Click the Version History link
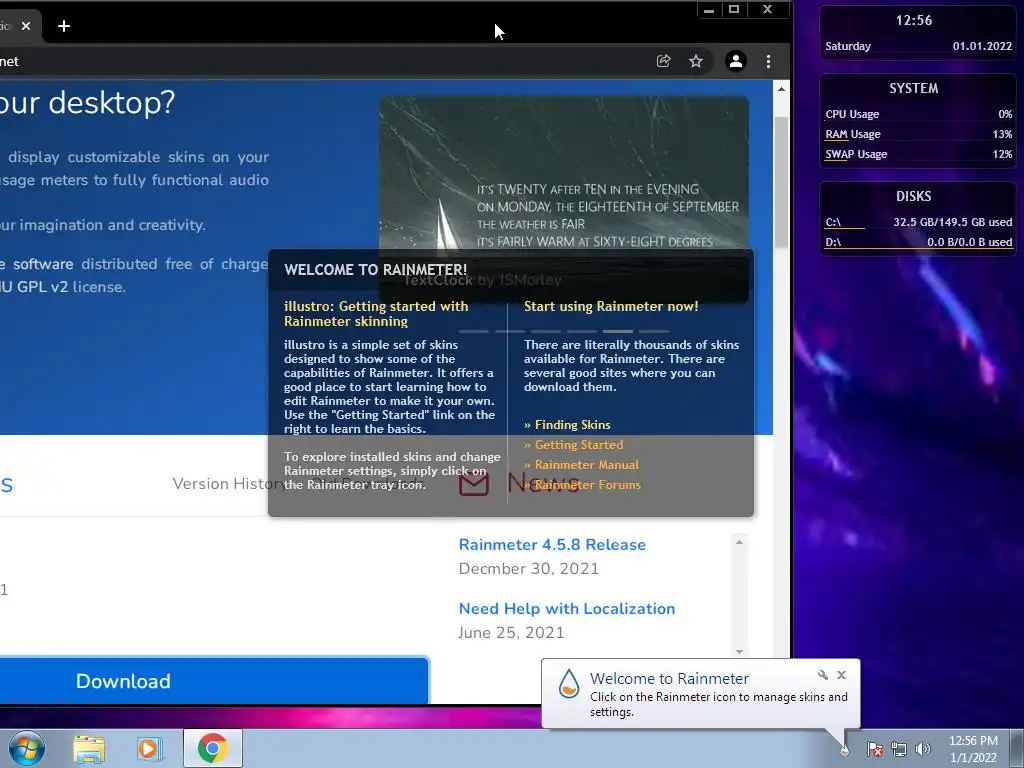 click(x=228, y=484)
